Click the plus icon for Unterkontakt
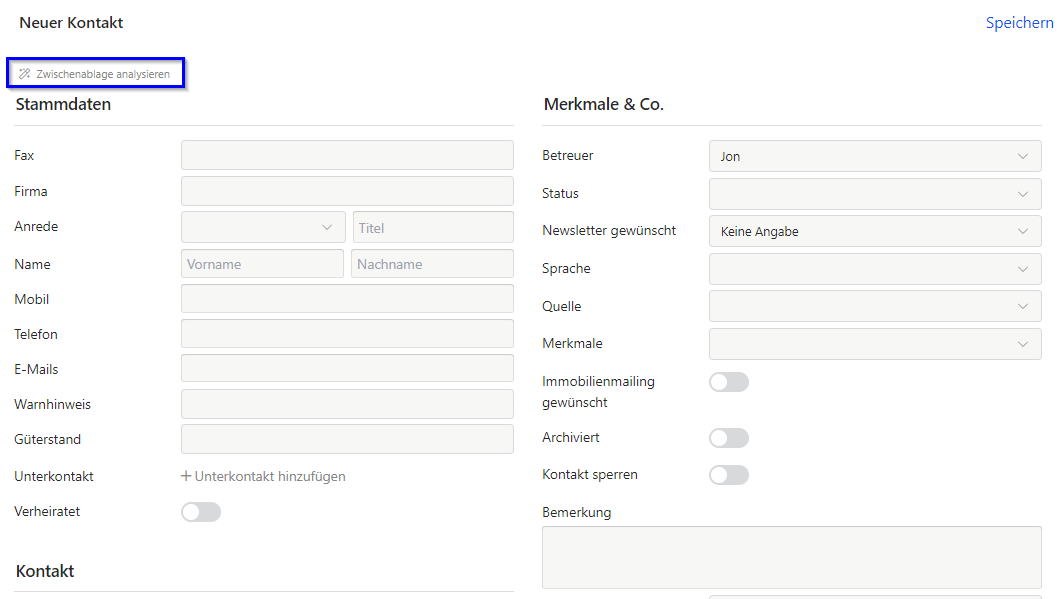Viewport: 1057px width, 599px height. pyautogui.click(x=186, y=476)
